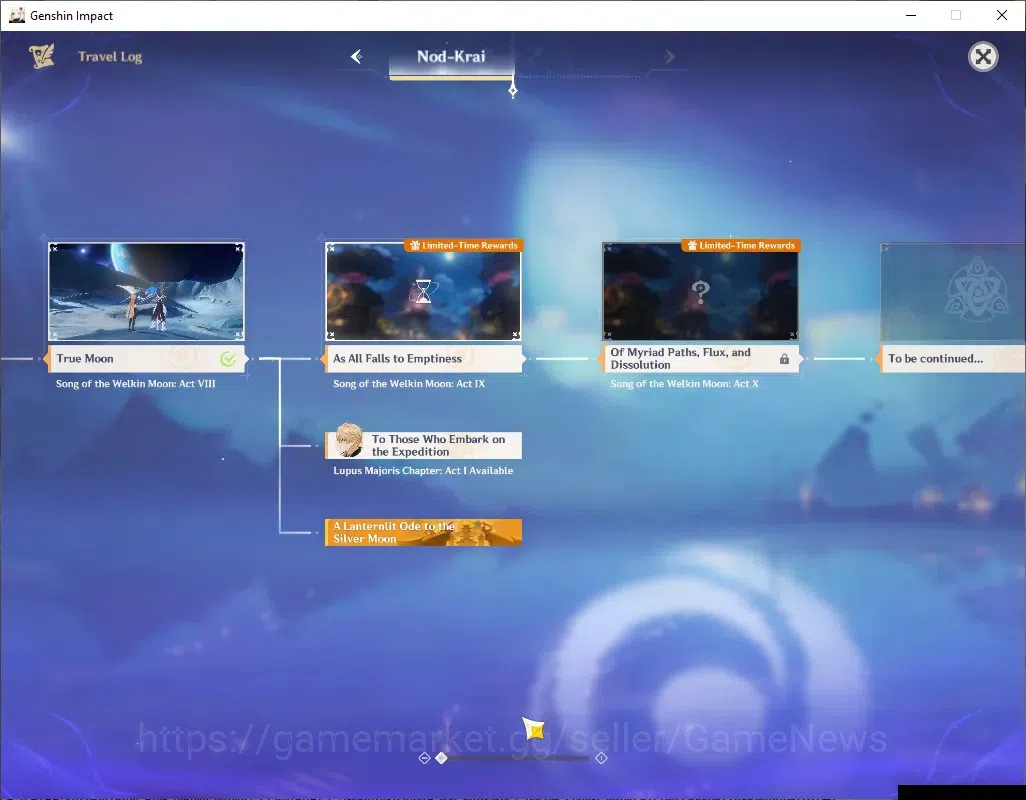Click As All Falls to Emptiness title bar
The image size is (1026, 800).
(423, 358)
